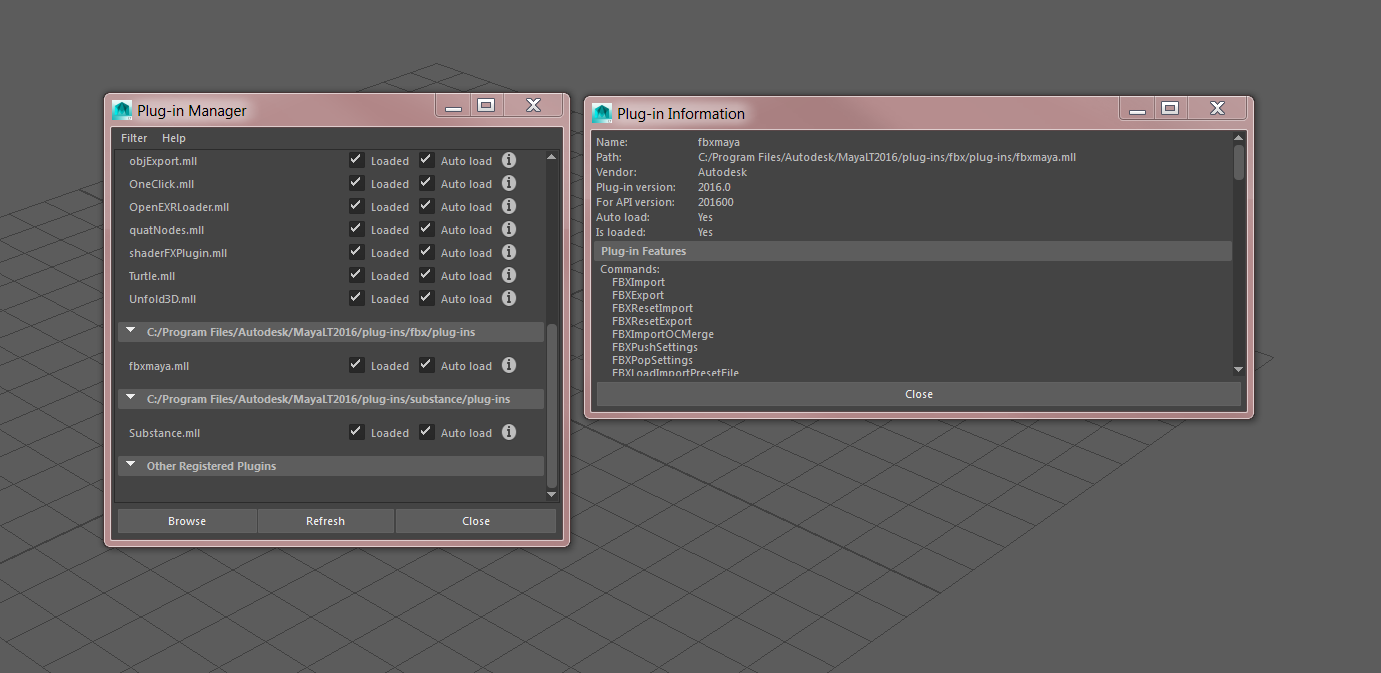Open plug-in information for objExport.mll

509,160
